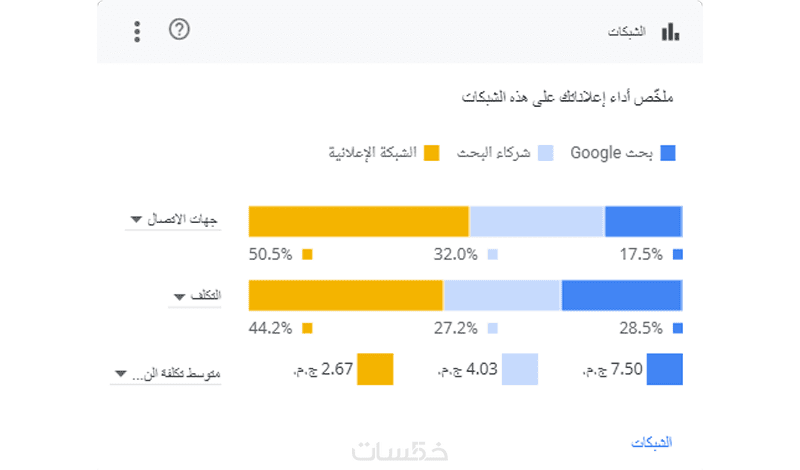Screen dimensions: 800x470
Task: Open the جهات الاتصال metric dropdown
Action: click(172, 219)
